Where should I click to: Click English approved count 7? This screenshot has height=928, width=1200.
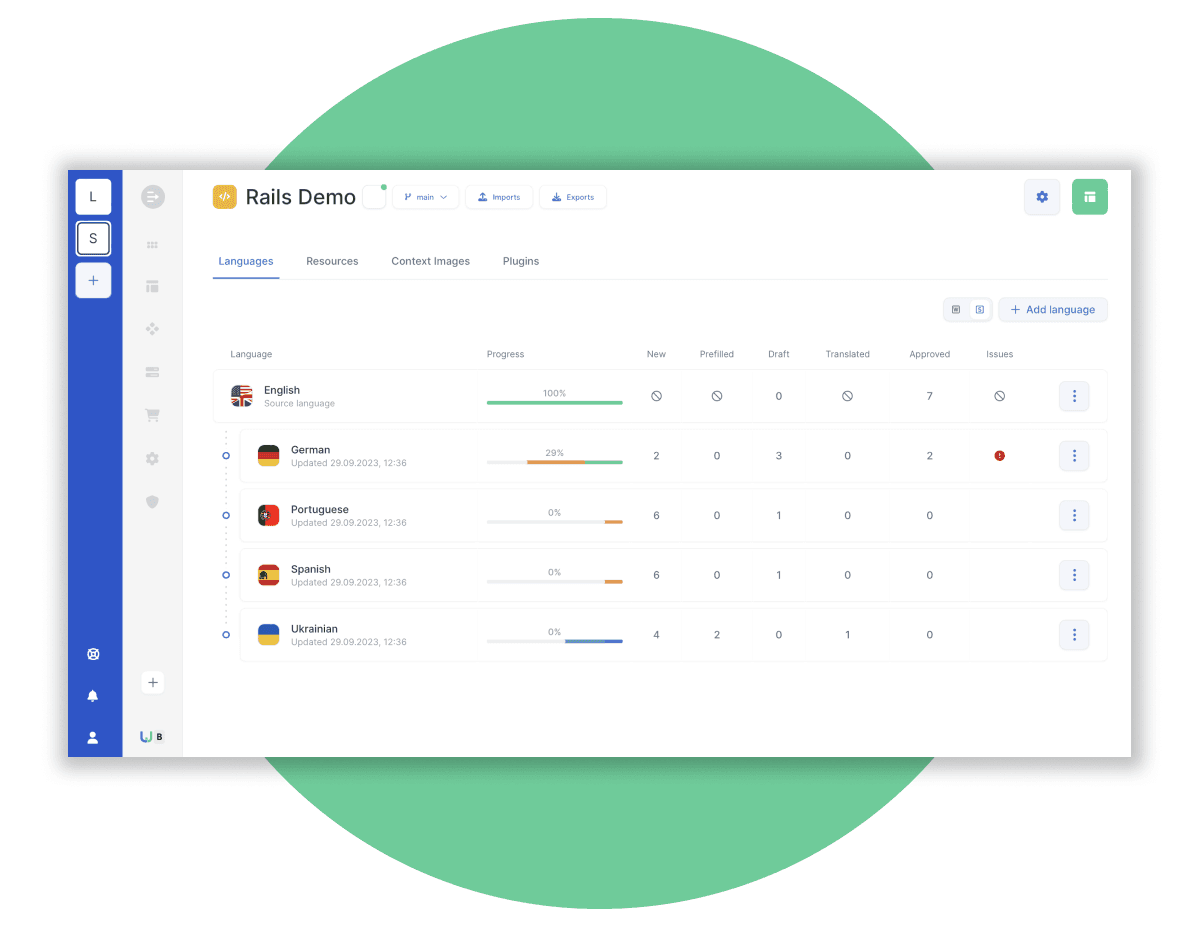pos(930,396)
